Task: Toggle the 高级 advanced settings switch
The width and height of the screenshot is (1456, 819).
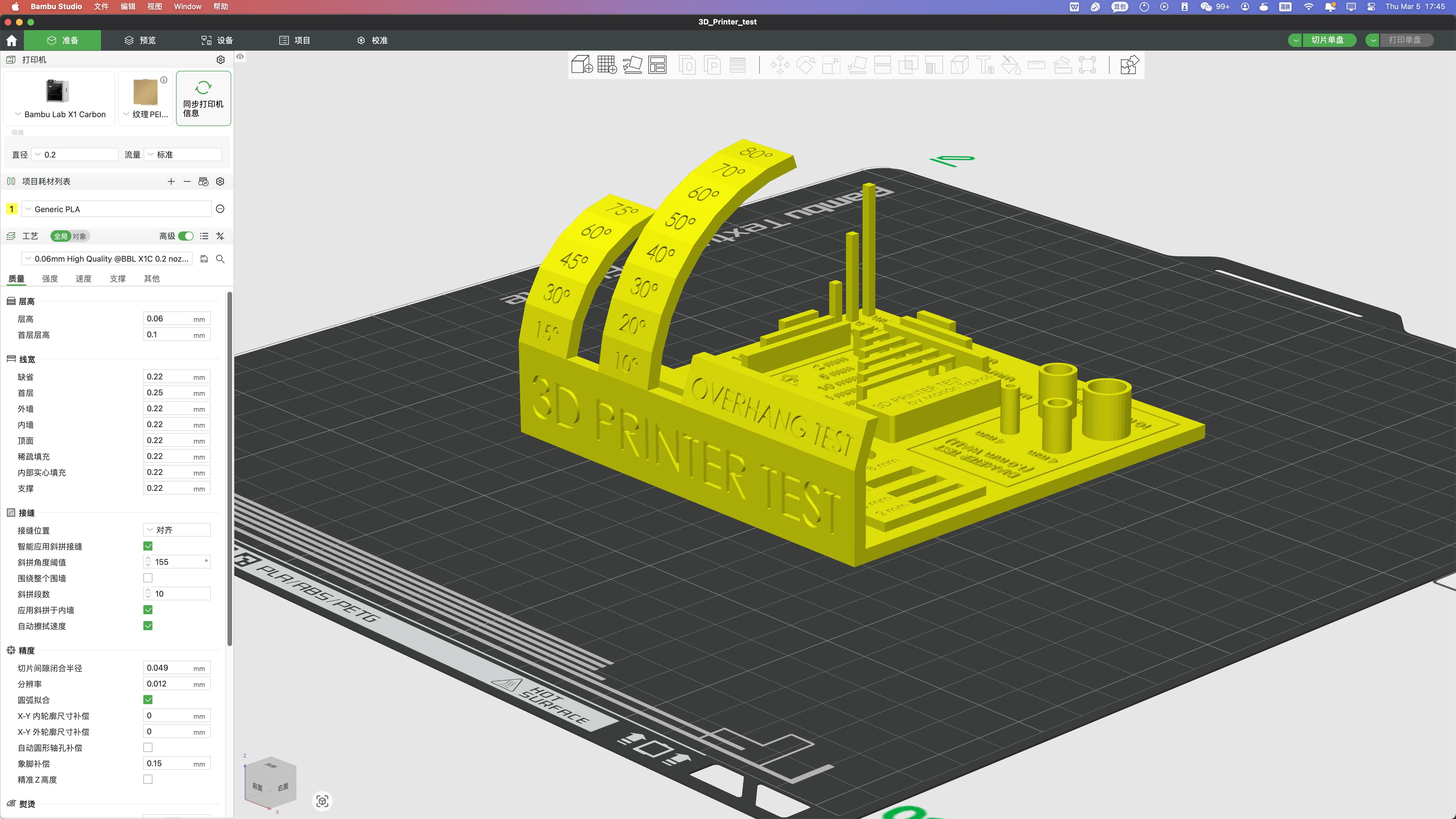Action: [187, 236]
